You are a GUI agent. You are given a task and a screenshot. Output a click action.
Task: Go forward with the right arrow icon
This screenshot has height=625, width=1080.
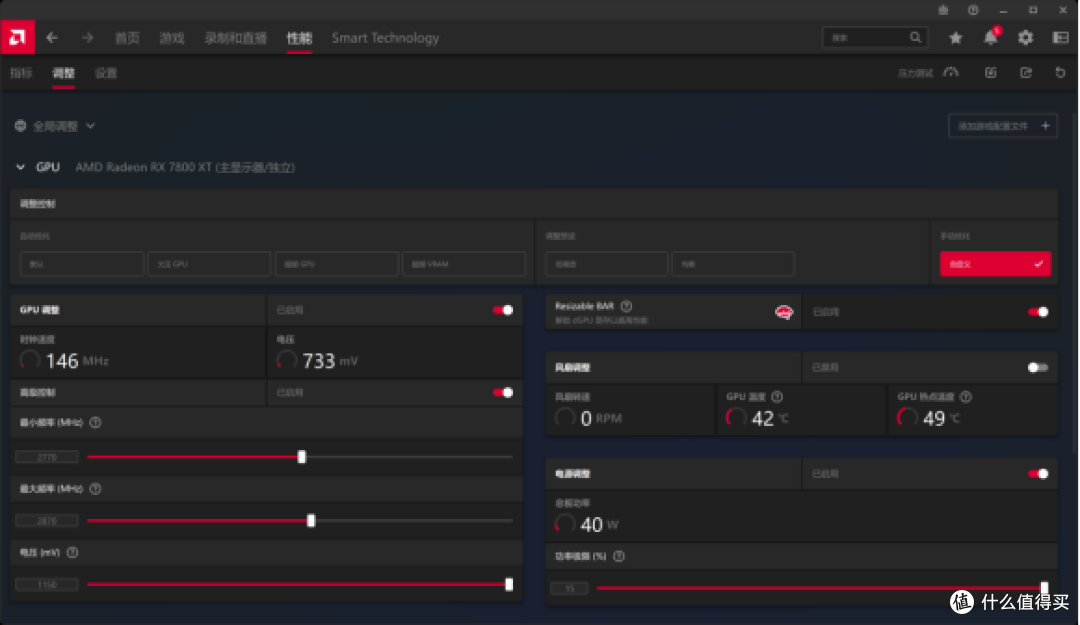[x=87, y=38]
